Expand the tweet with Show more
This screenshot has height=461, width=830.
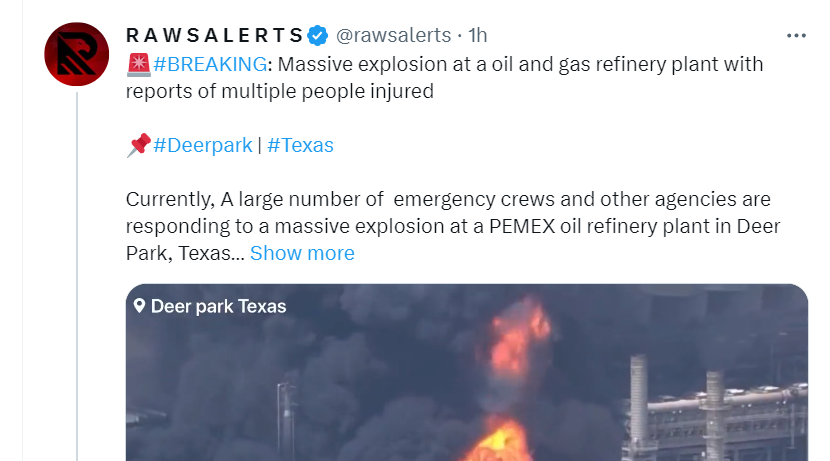[302, 253]
